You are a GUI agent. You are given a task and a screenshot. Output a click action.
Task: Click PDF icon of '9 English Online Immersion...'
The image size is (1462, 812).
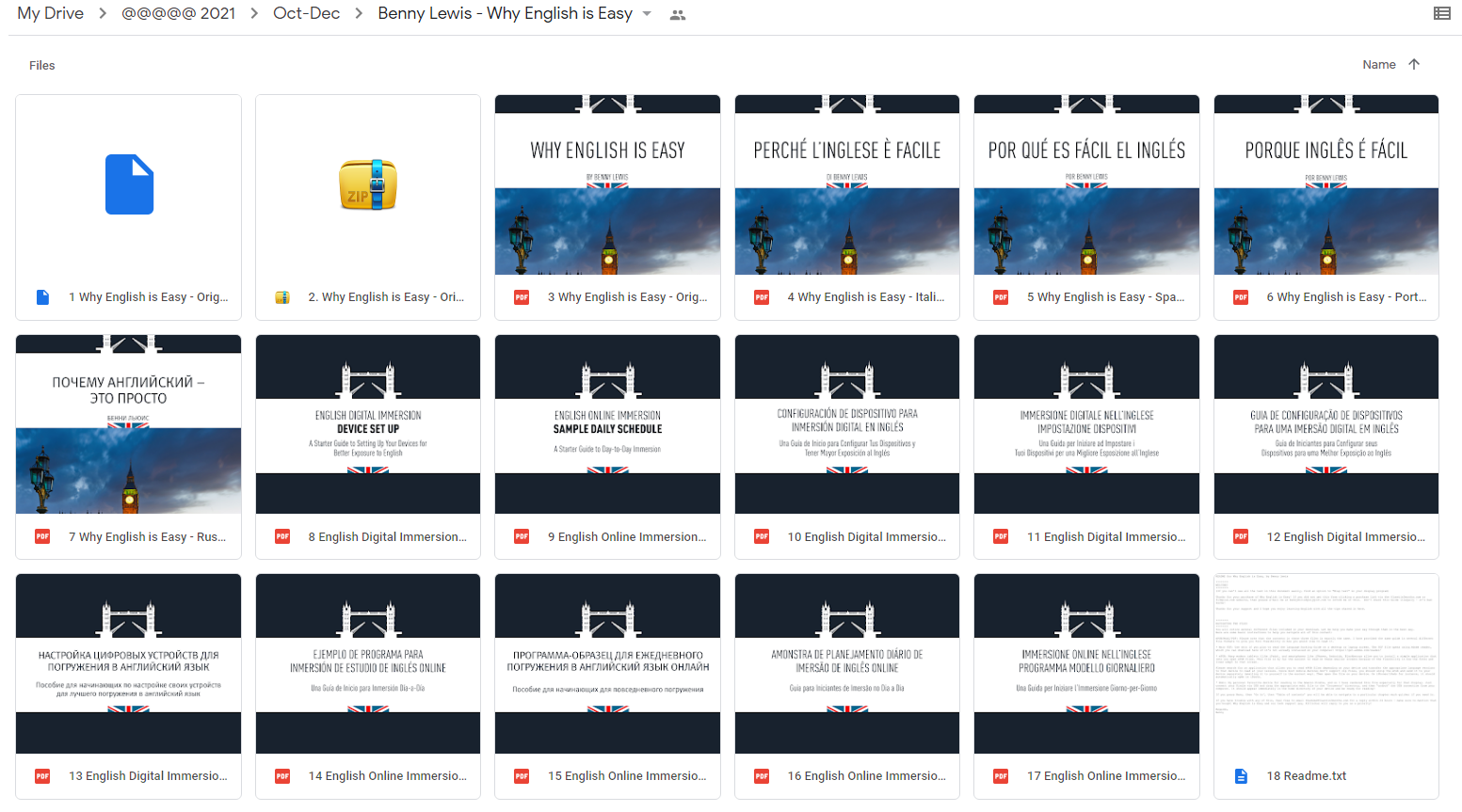coord(522,536)
